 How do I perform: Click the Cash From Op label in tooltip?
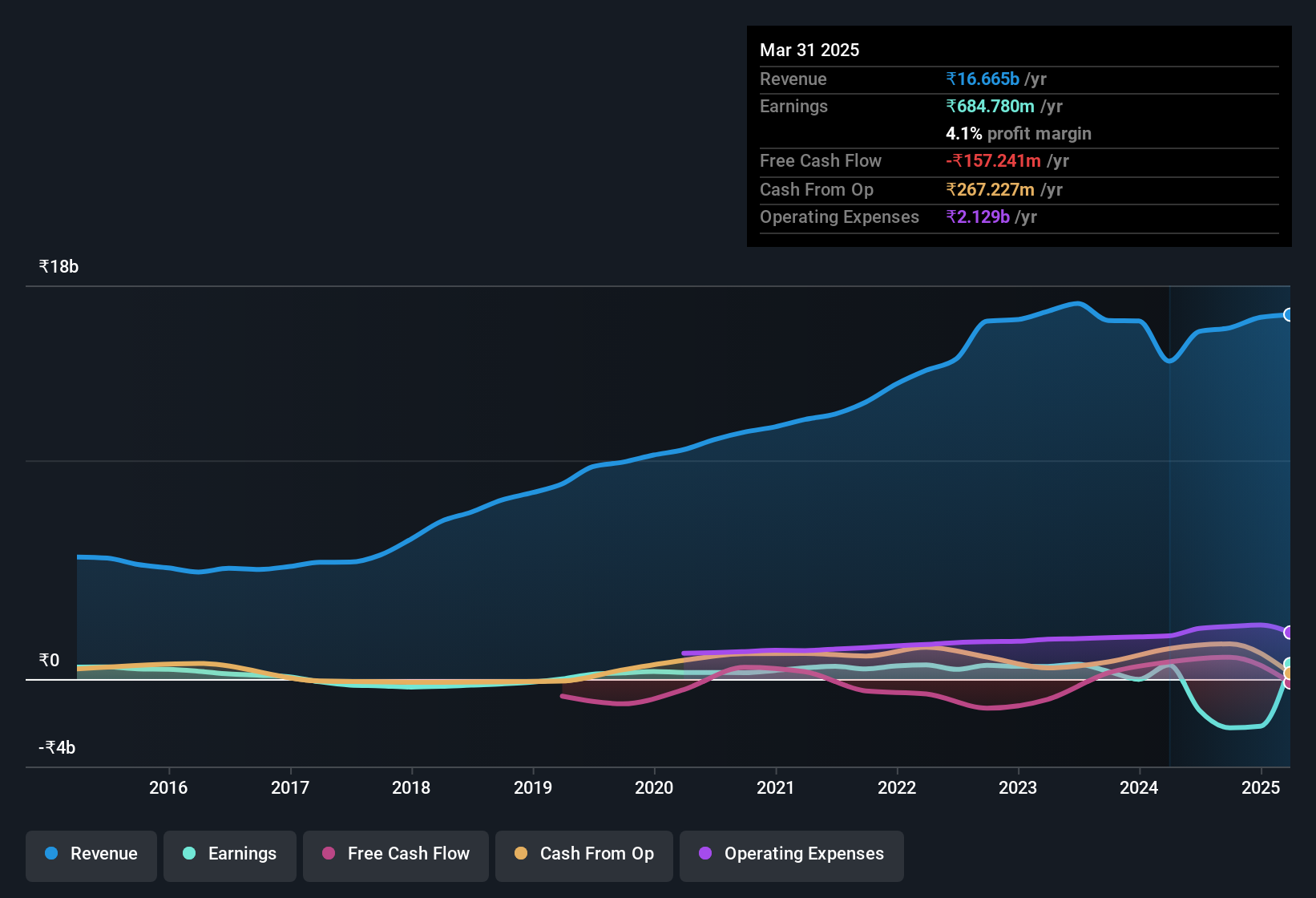pos(817,189)
